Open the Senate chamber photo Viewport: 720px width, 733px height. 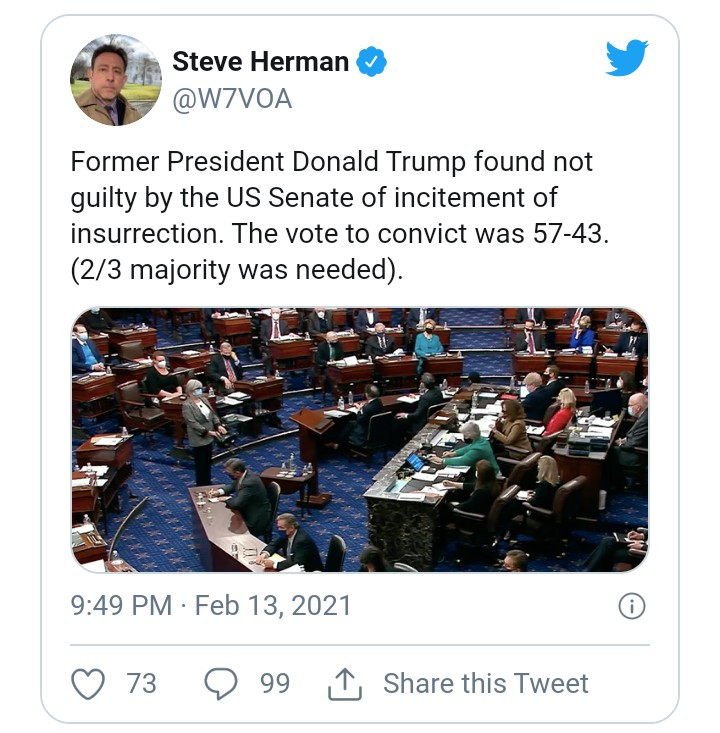(x=359, y=440)
